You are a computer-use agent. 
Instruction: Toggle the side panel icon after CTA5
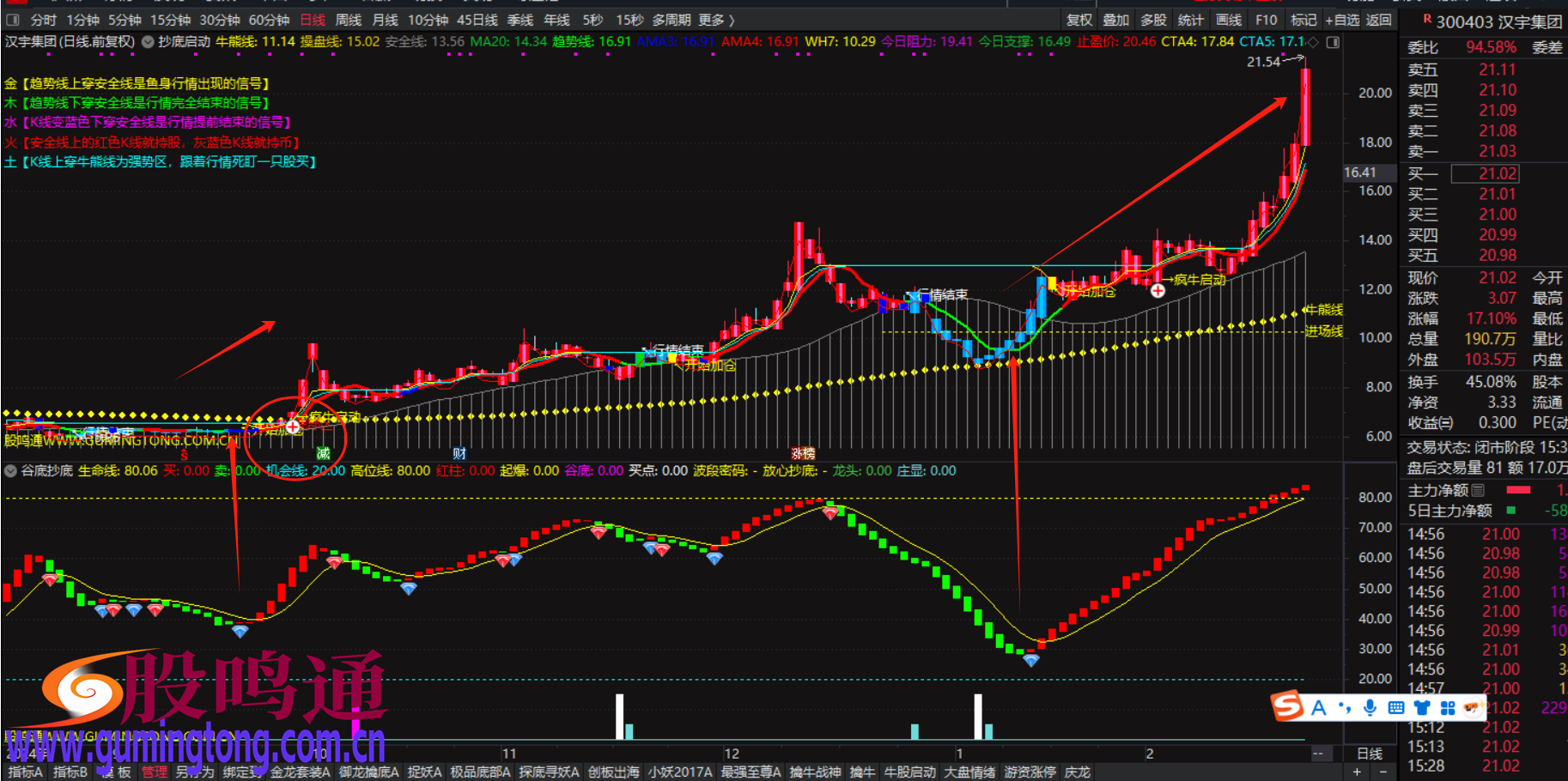(x=1333, y=42)
